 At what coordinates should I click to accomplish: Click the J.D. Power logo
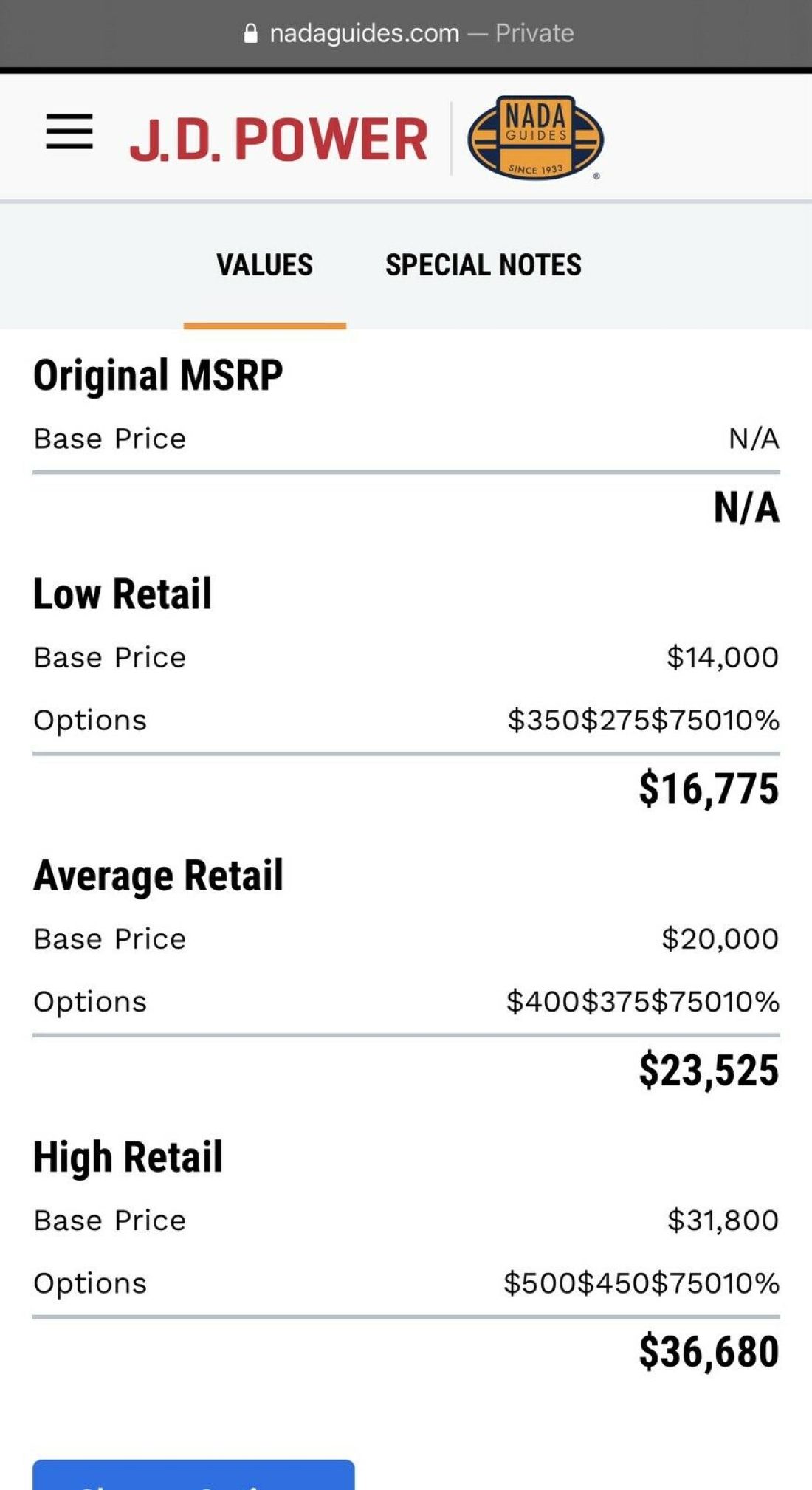[278, 139]
